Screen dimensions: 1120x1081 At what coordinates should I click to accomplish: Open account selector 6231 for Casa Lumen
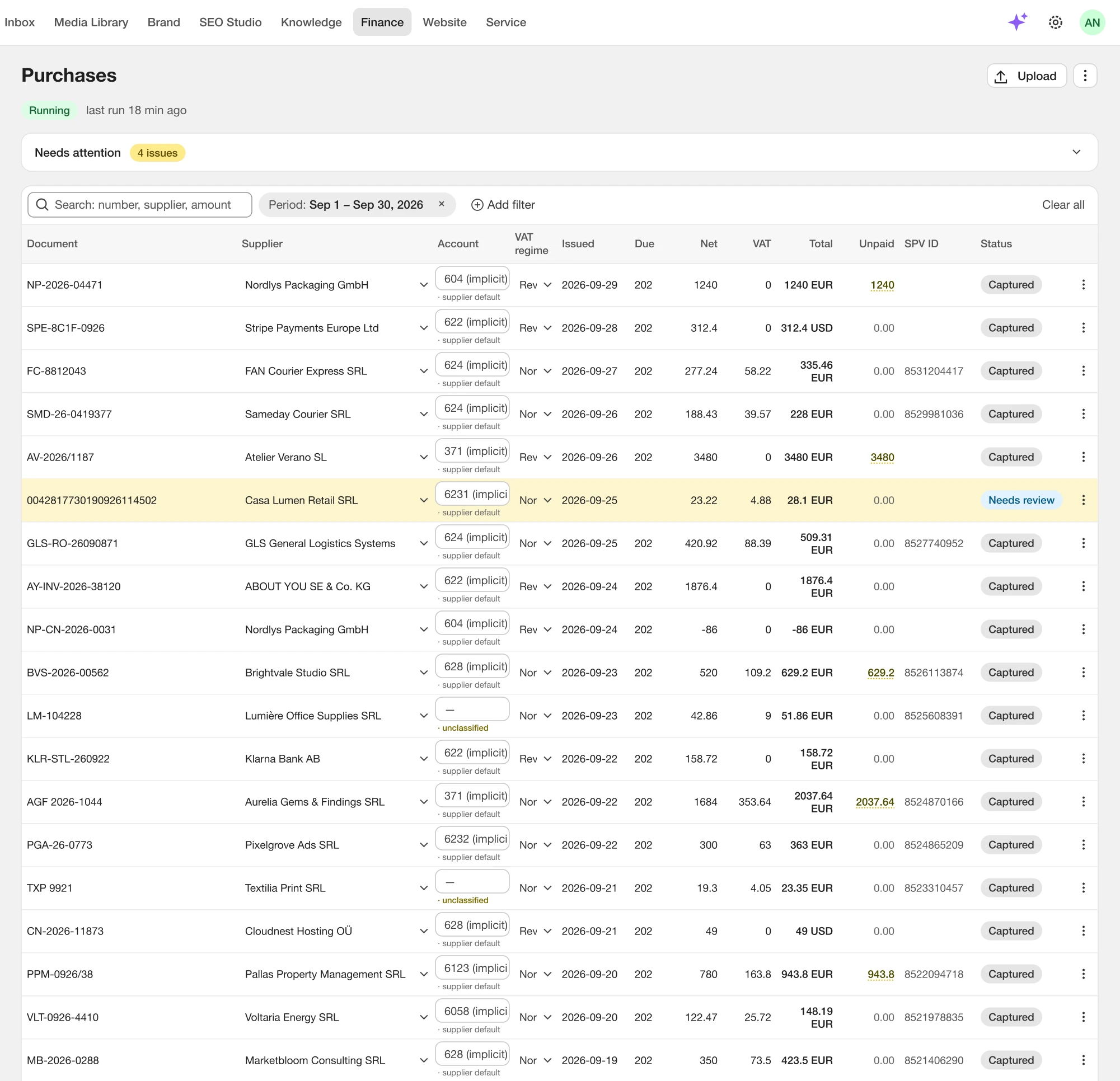click(472, 493)
